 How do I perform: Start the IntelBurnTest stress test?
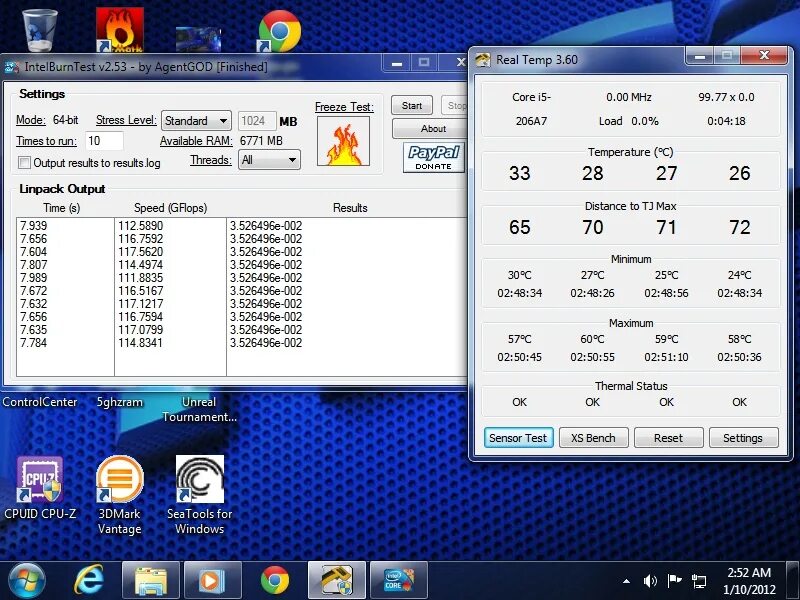click(x=411, y=105)
